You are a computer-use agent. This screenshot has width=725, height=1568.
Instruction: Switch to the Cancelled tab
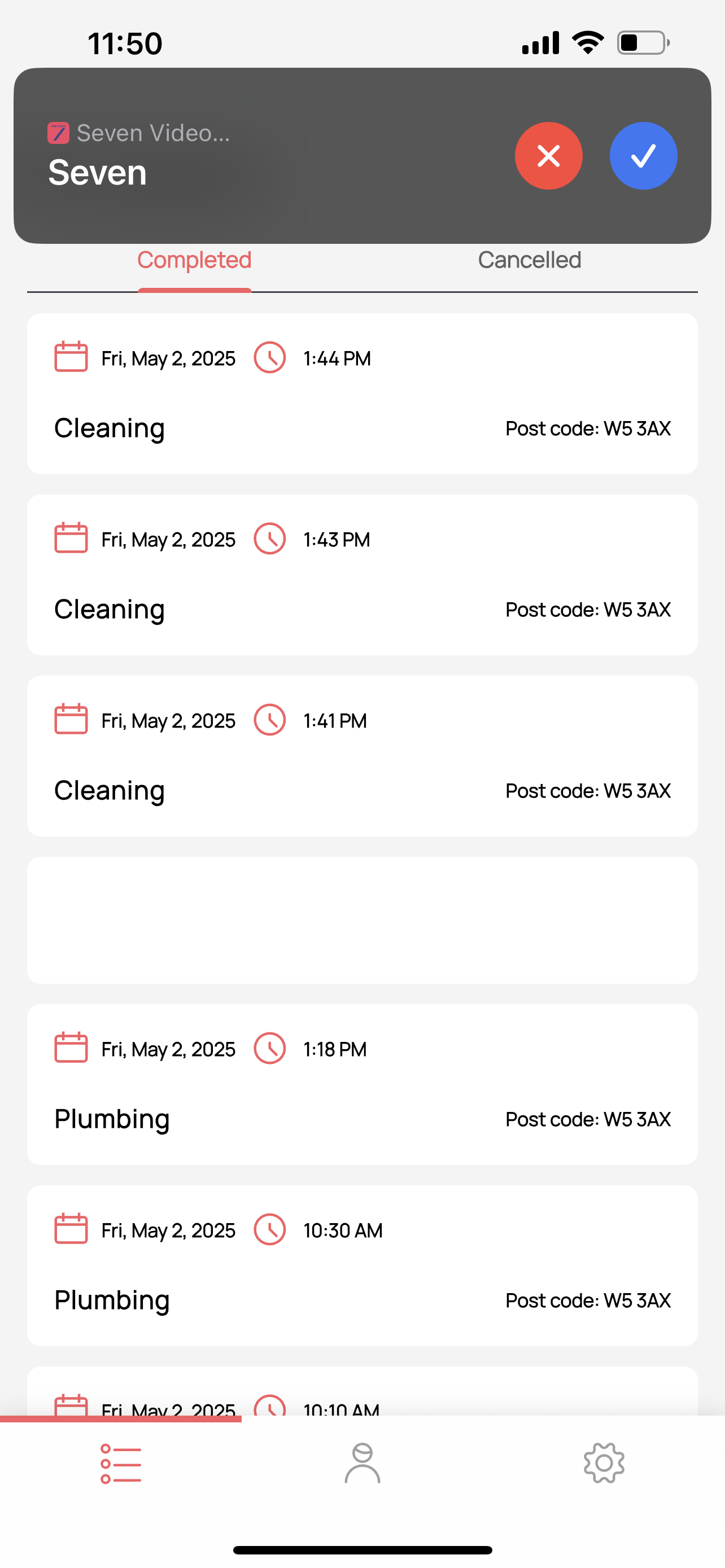[529, 261]
